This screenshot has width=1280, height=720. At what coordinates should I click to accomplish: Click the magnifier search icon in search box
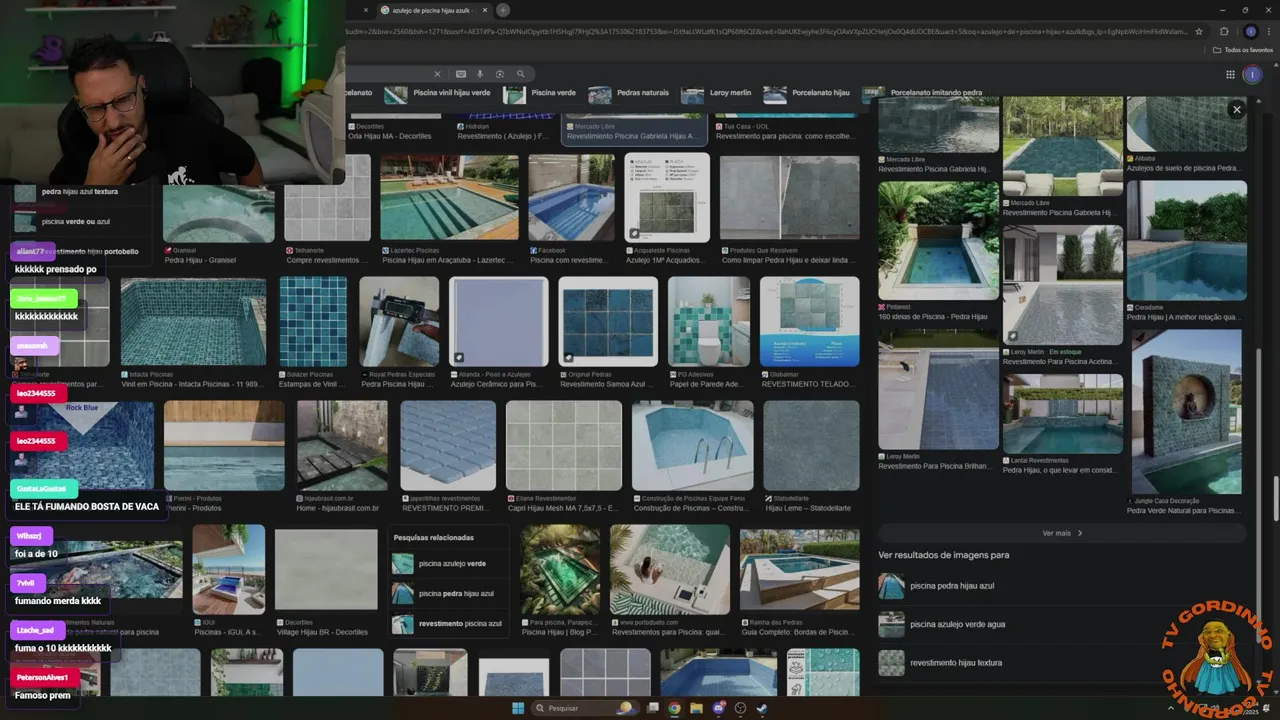520,74
